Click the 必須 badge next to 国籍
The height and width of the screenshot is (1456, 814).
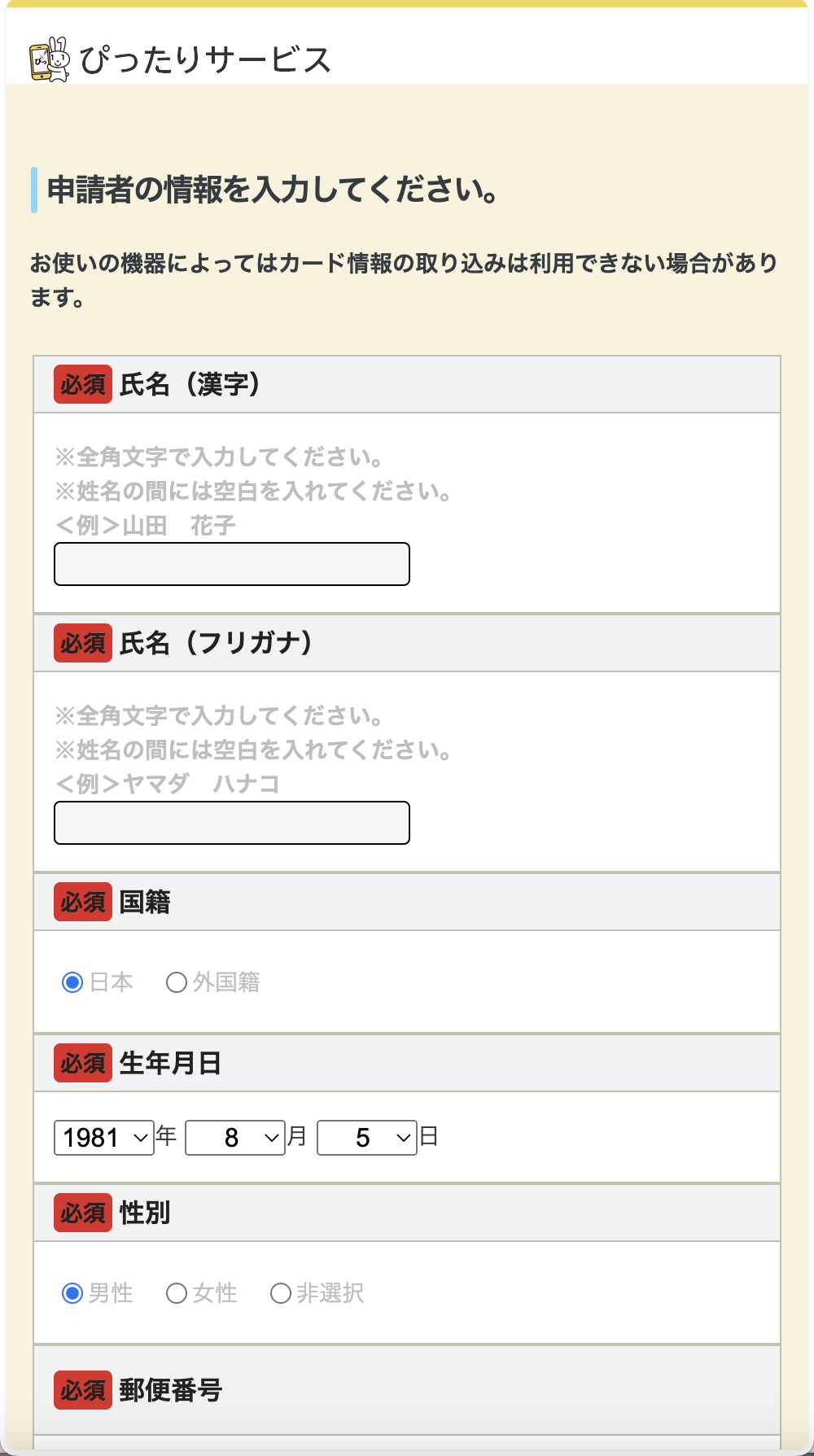click(x=81, y=902)
